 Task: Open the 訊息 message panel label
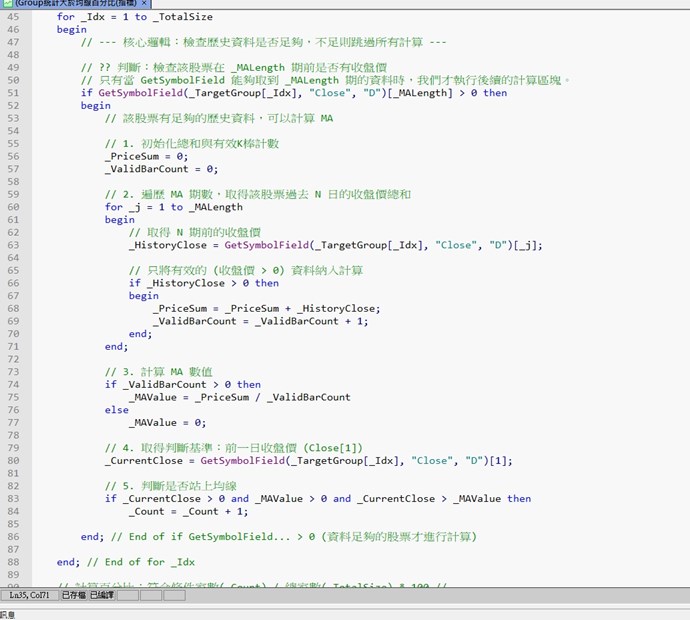[8, 613]
